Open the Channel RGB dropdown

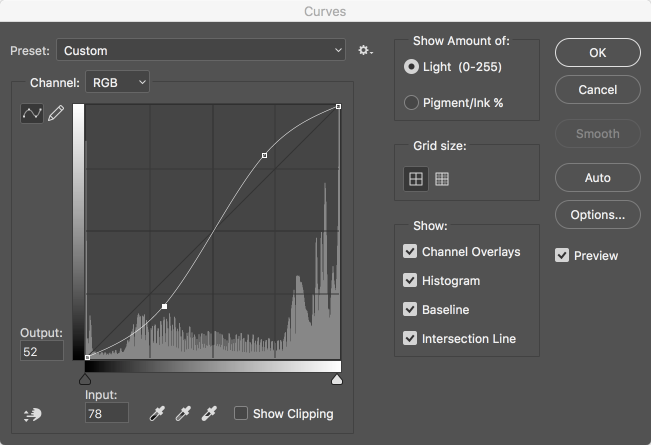pos(117,82)
